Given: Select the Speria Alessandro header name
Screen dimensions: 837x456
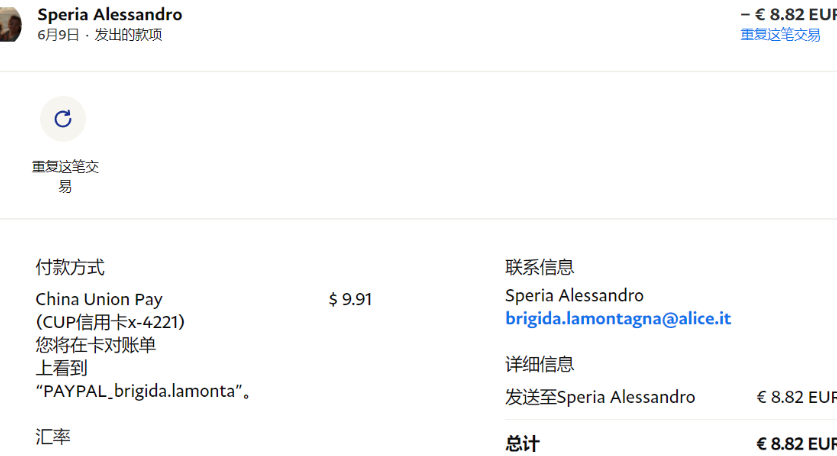Looking at the screenshot, I should point(109,14).
